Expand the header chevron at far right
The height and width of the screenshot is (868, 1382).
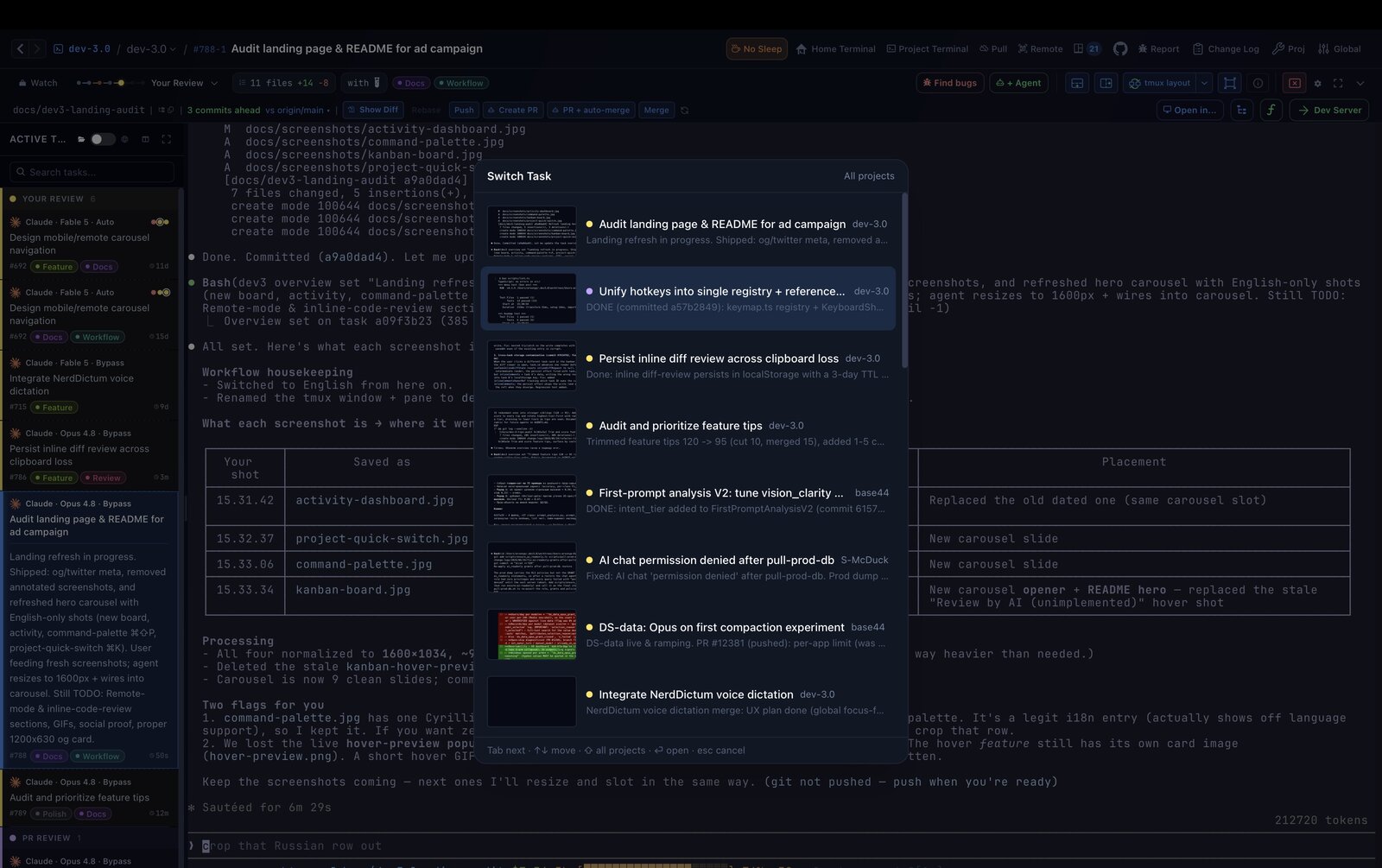click(x=1360, y=83)
